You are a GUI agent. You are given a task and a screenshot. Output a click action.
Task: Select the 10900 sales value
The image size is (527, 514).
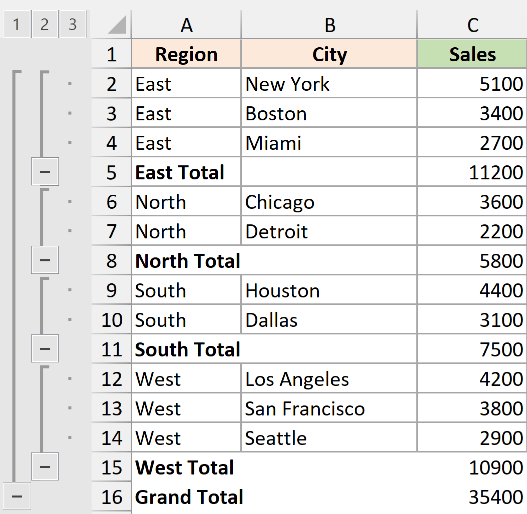[472, 467]
